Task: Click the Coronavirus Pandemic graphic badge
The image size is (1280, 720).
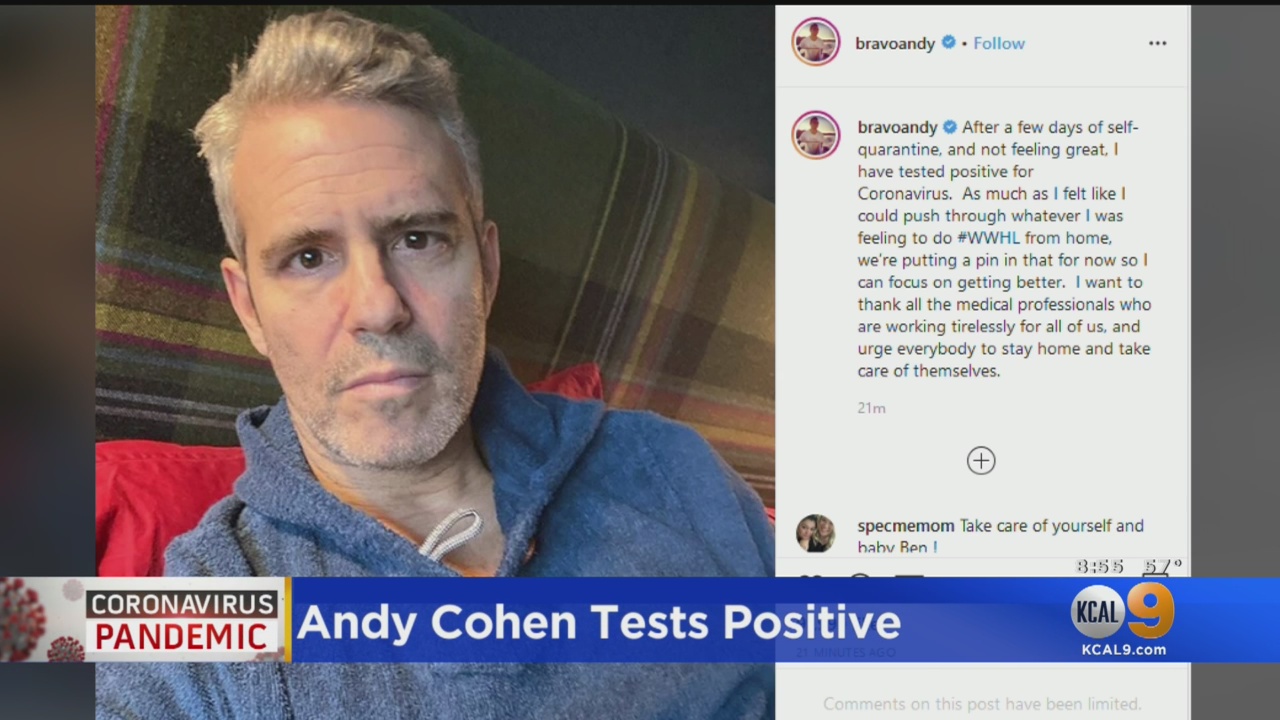Action: pyautogui.click(x=180, y=621)
